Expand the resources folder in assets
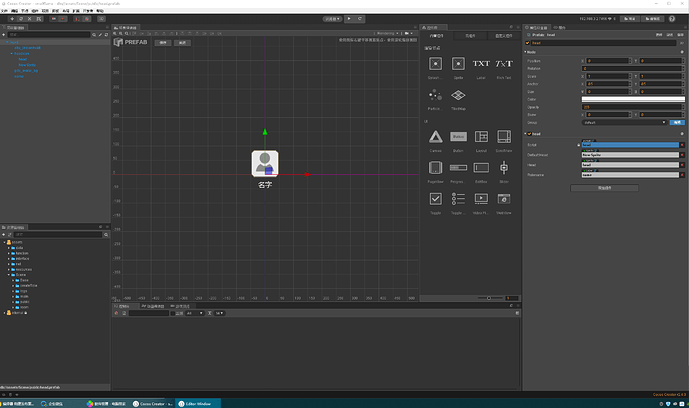 [x=9, y=270]
